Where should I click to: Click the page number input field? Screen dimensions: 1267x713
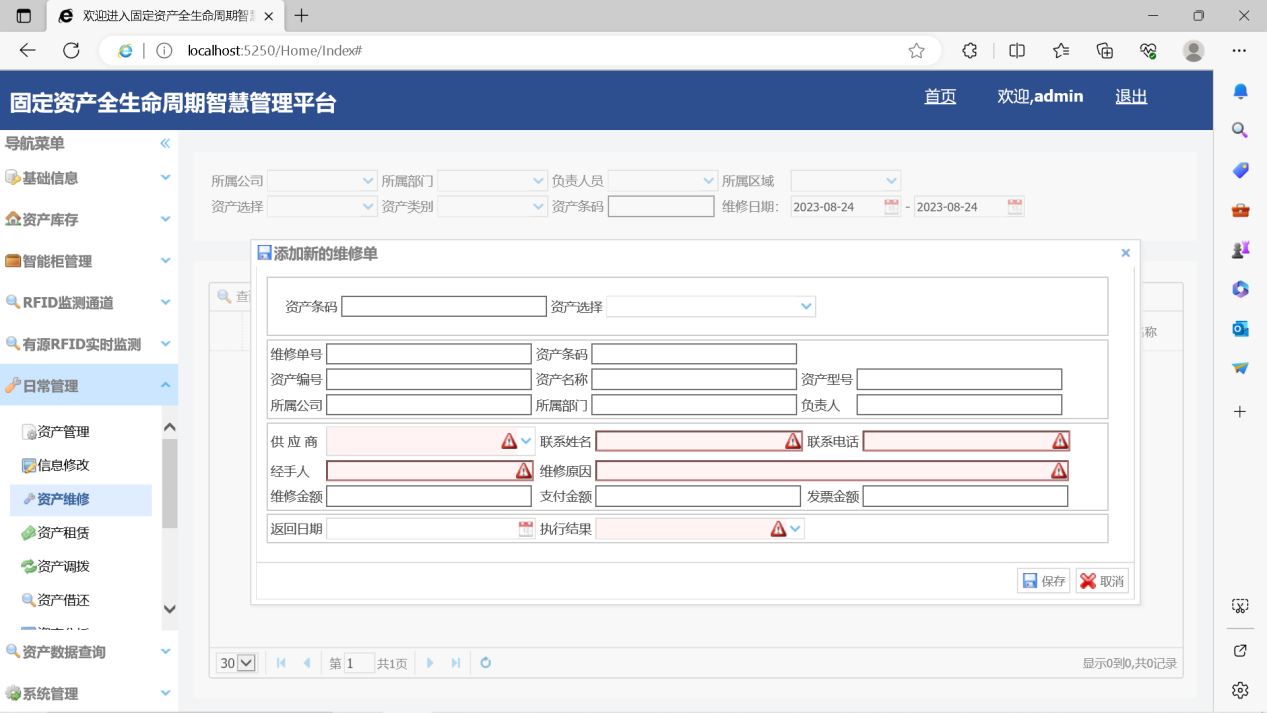tap(359, 663)
